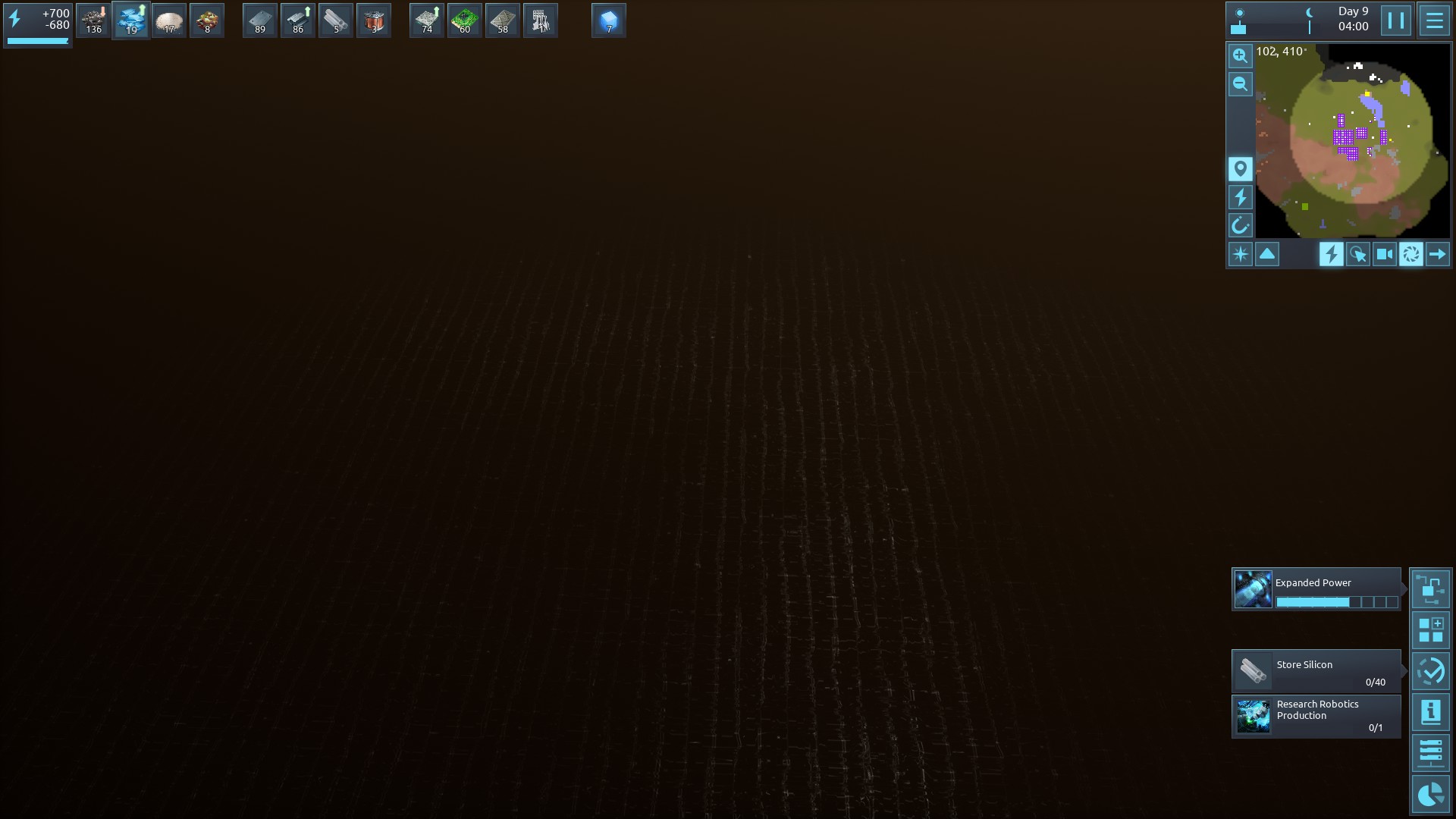Click the compass star icon

tap(1240, 254)
